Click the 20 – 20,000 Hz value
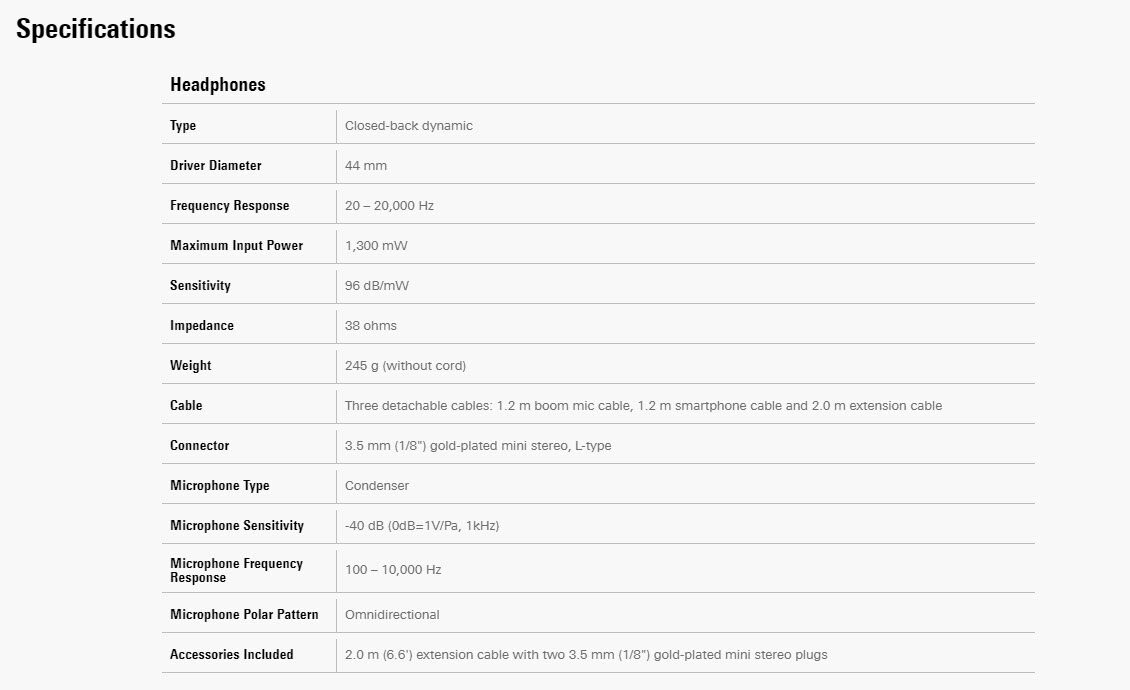 tap(389, 206)
